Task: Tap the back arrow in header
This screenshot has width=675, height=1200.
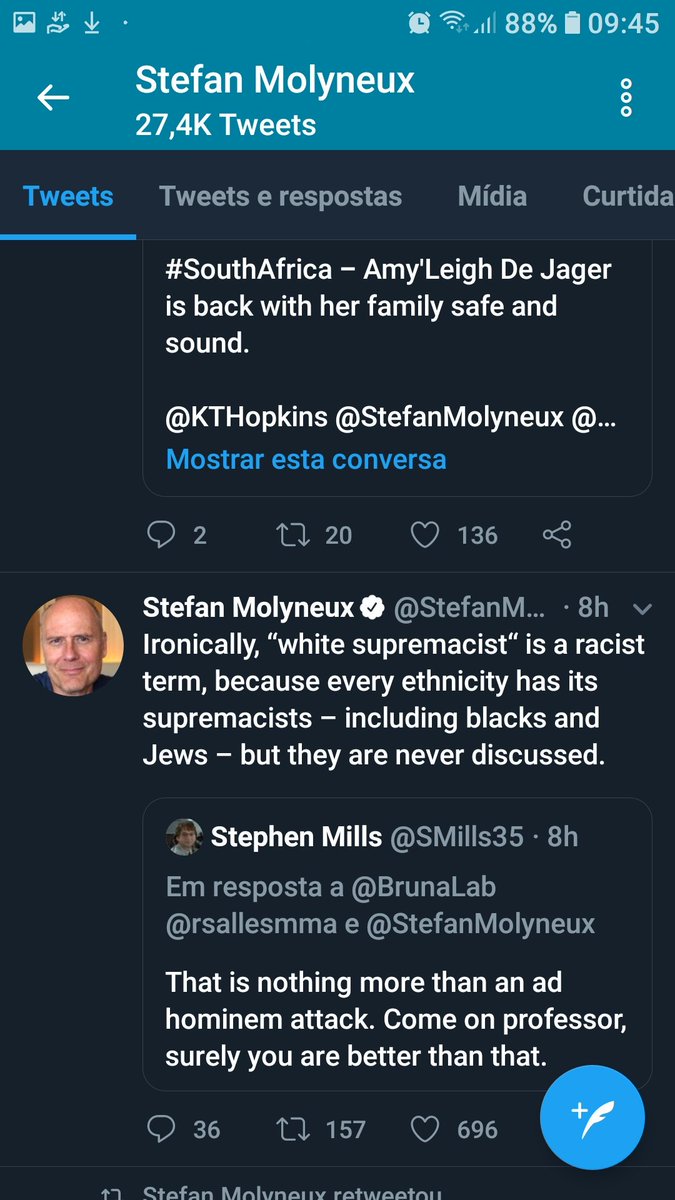Action: [53, 97]
